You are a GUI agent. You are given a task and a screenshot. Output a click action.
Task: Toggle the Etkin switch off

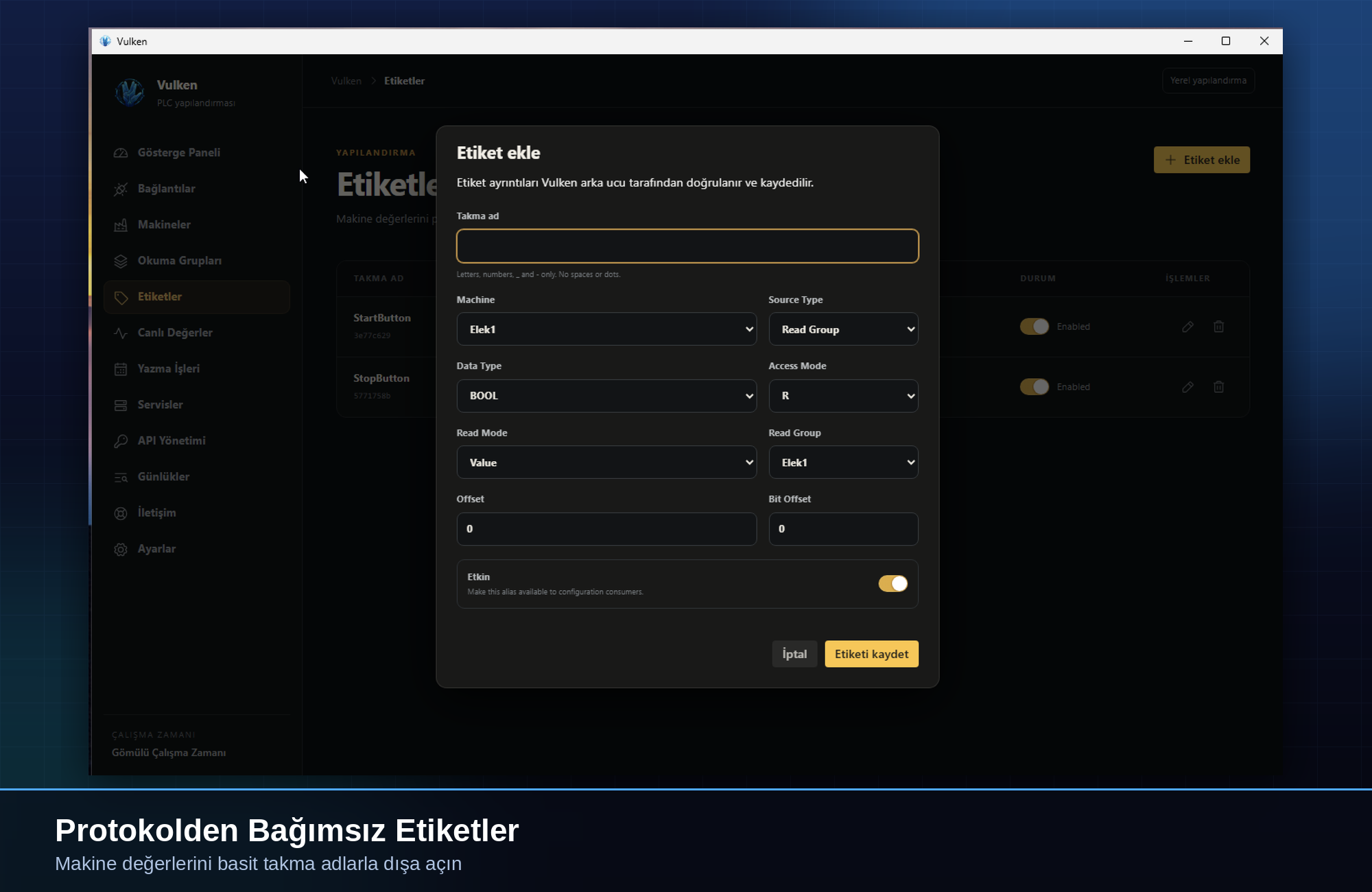coord(892,583)
